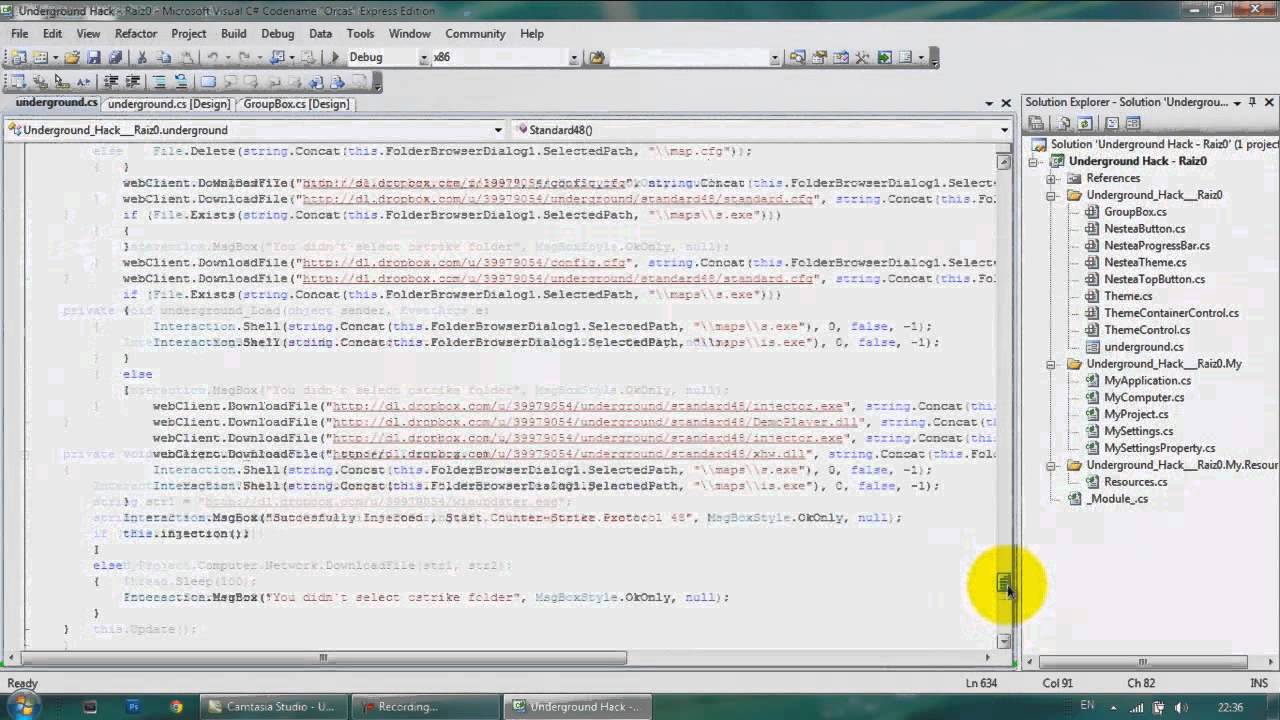Click Refresh icon in Solution Explorer

(1084, 123)
